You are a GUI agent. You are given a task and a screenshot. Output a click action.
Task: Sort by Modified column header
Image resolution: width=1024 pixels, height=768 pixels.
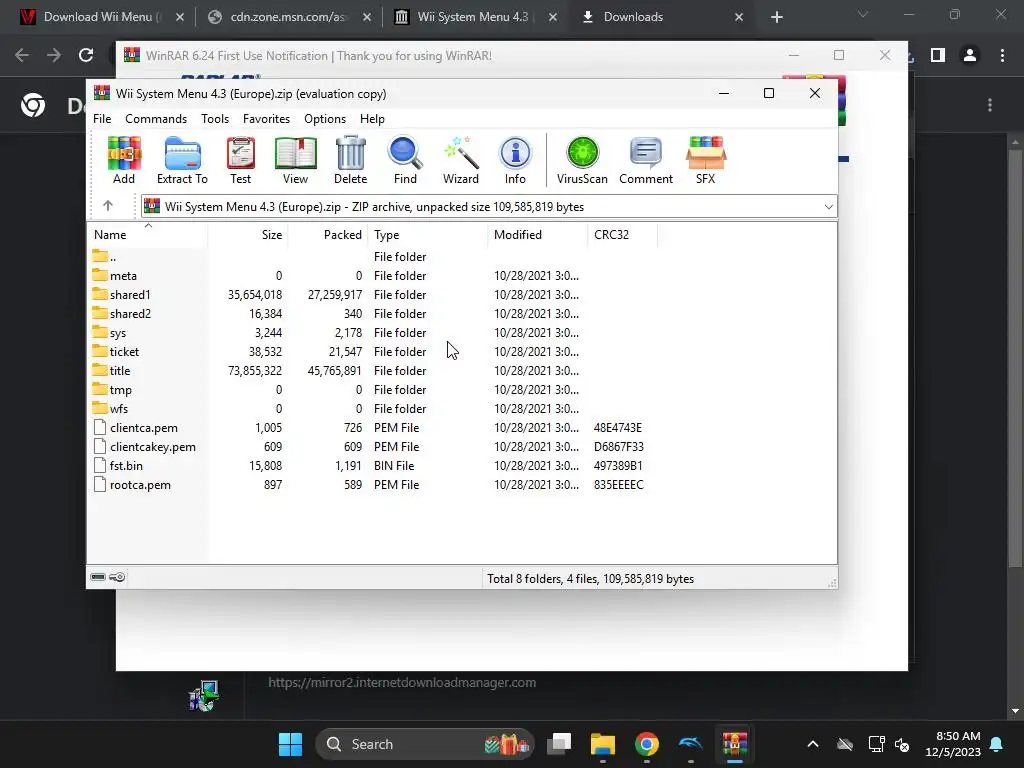coord(537,234)
